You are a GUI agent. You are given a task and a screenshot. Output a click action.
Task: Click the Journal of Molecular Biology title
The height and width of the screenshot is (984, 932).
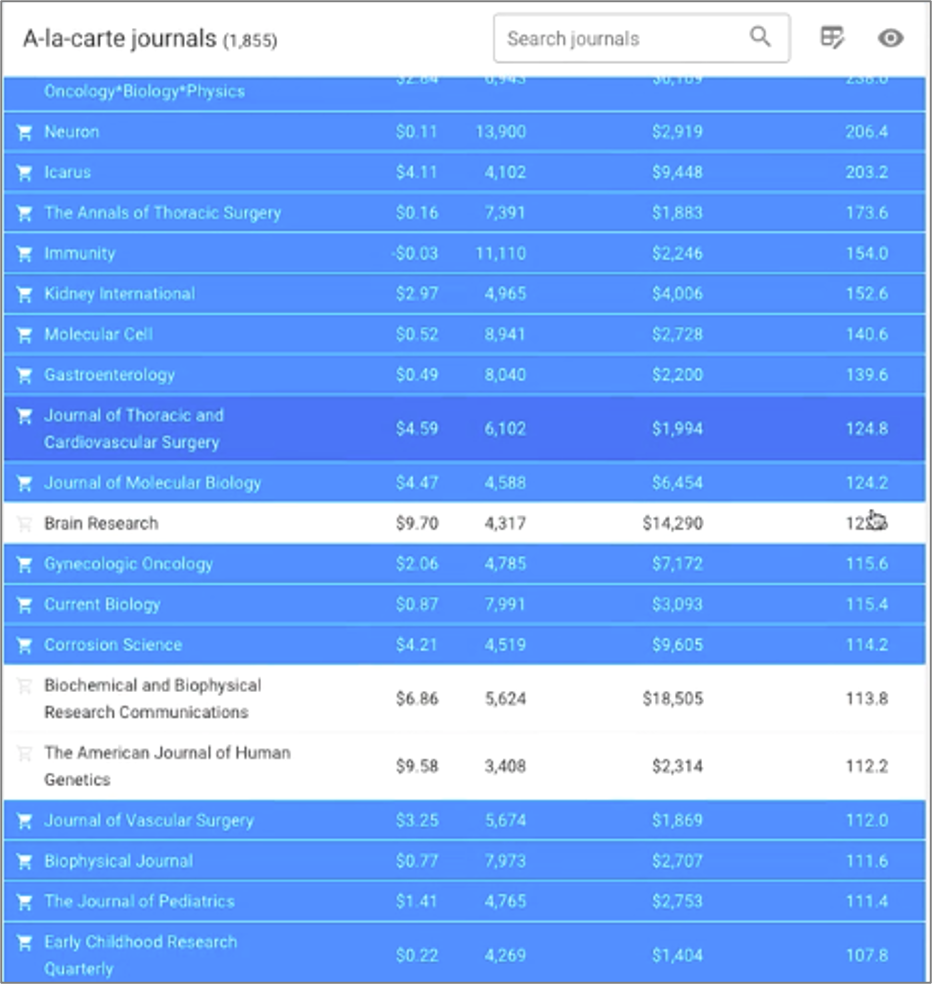pos(153,483)
